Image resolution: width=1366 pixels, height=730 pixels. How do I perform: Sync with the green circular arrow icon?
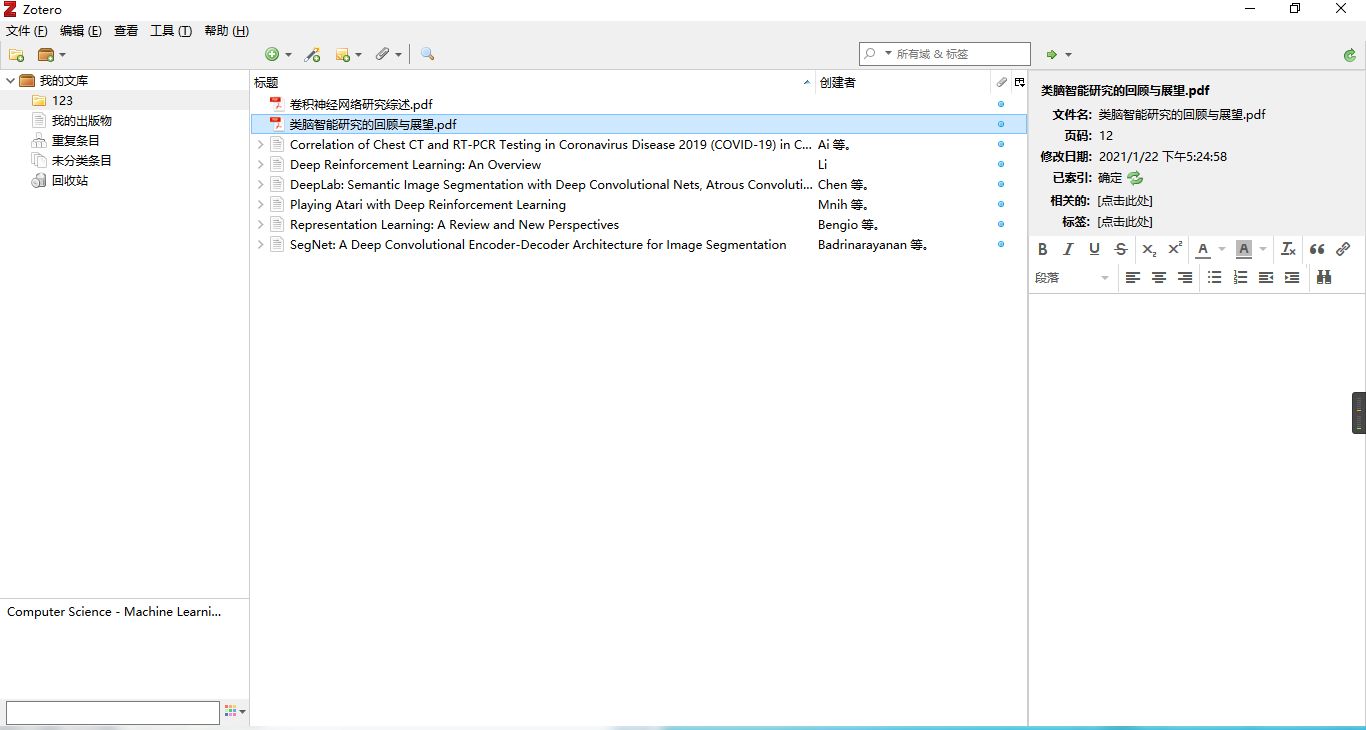pyautogui.click(x=1350, y=55)
